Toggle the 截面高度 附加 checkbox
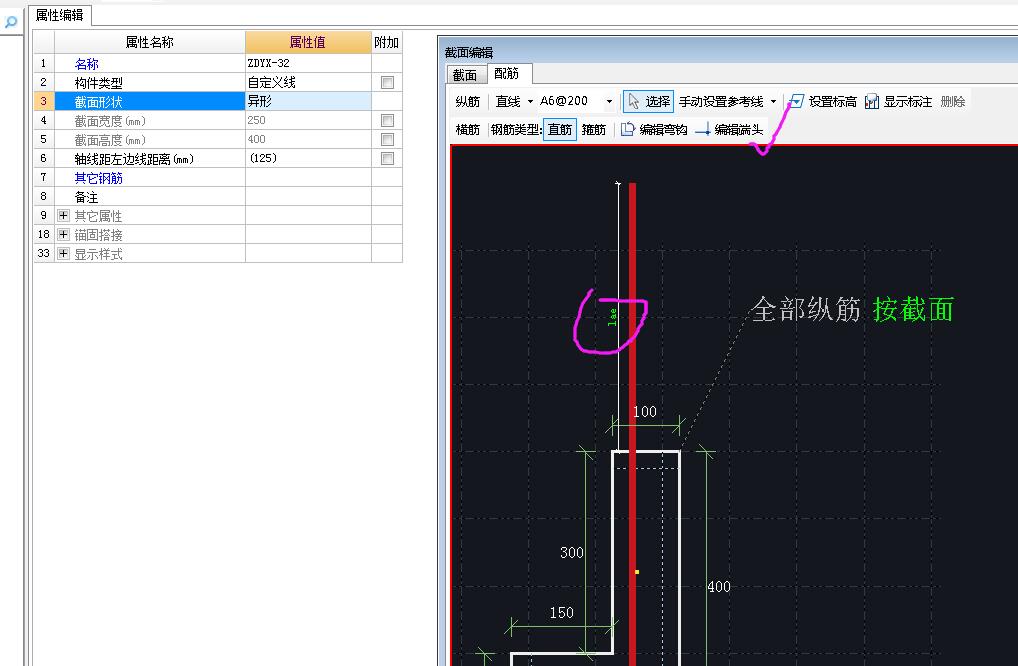Screen dimensions: 1018x666 click(387, 140)
